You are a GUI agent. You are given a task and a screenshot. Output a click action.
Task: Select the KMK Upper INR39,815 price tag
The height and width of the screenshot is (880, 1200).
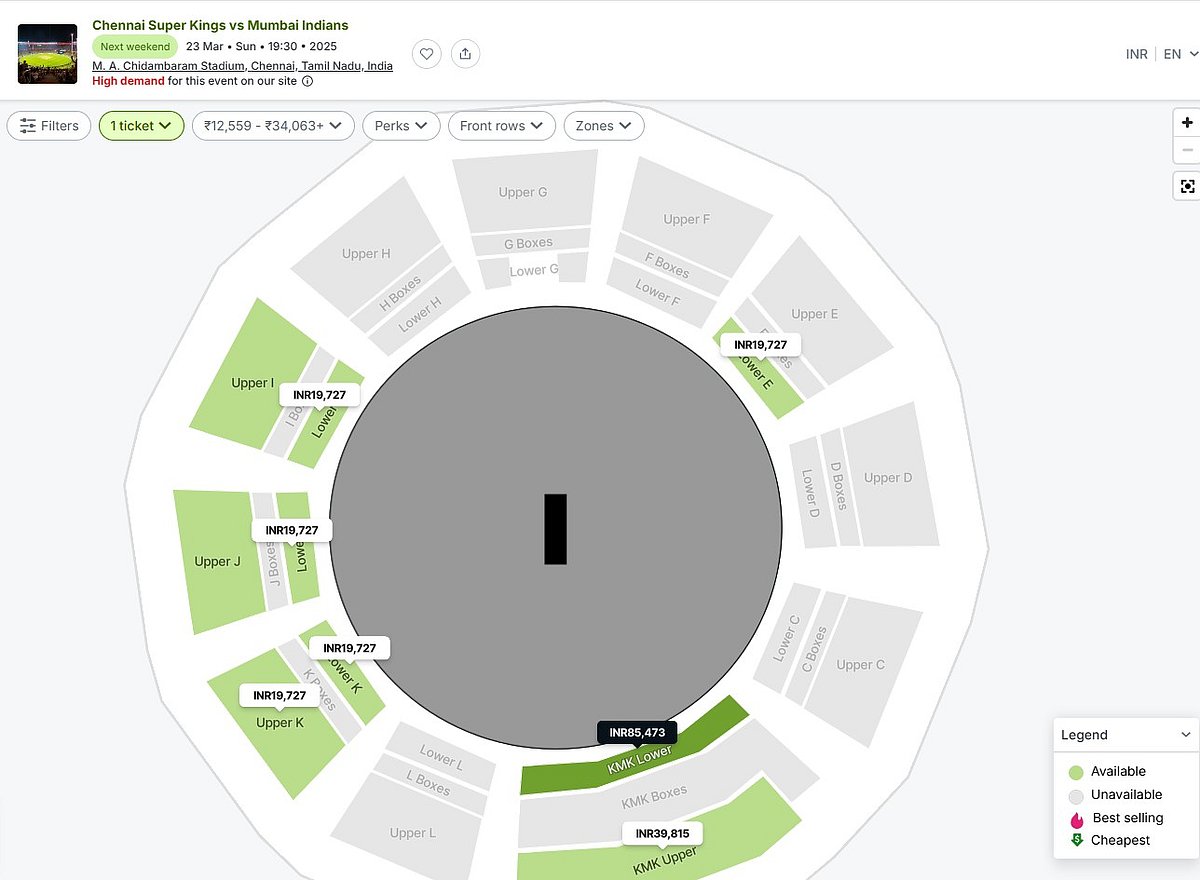pos(662,834)
